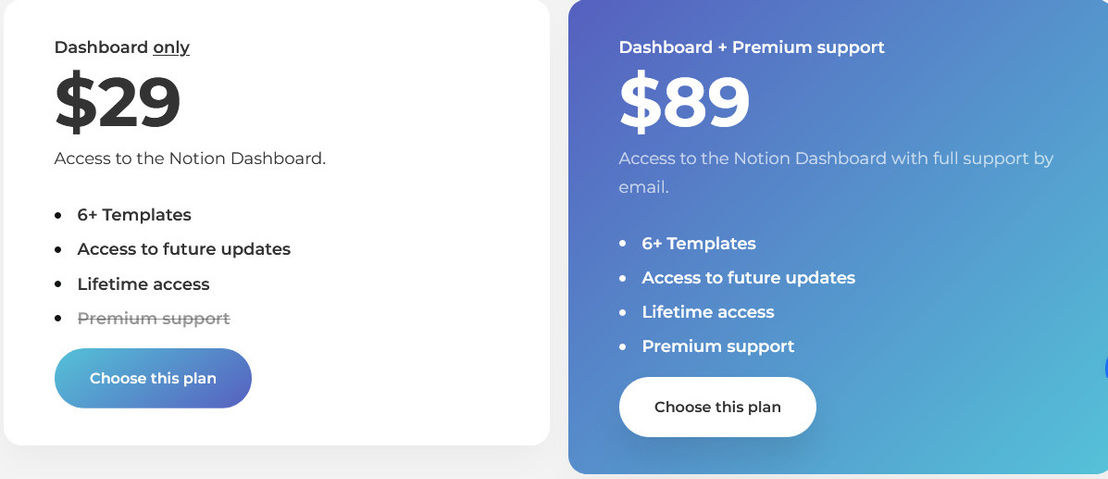Click "Access to future updates" in blue card

point(748,278)
